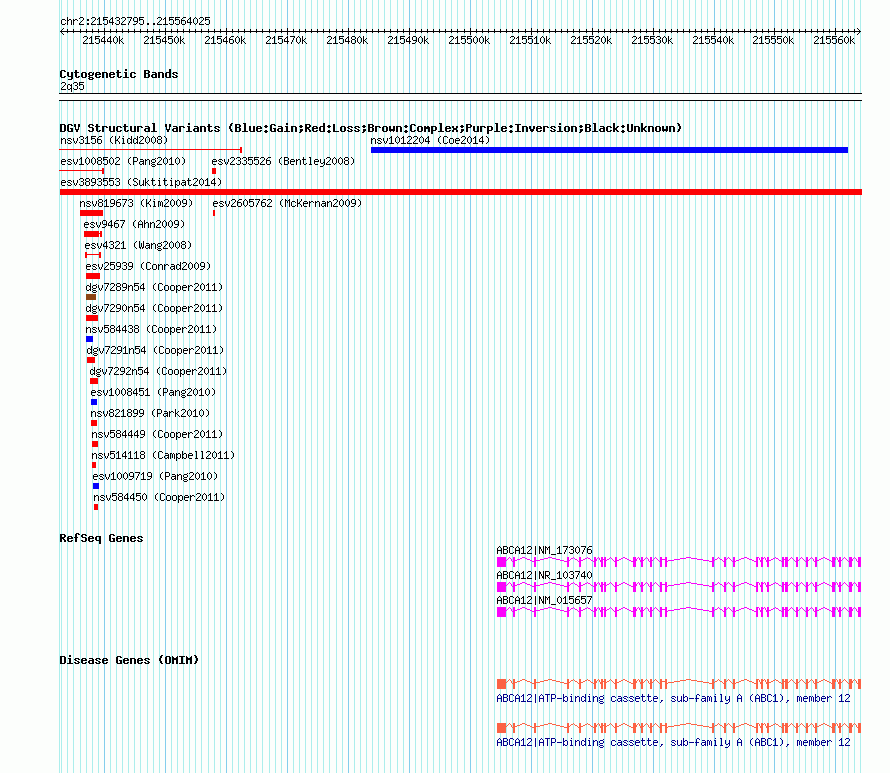The image size is (890, 773).
Task: Click the esv3893553 (Suktitipat2014) label
Action: click(x=141, y=182)
